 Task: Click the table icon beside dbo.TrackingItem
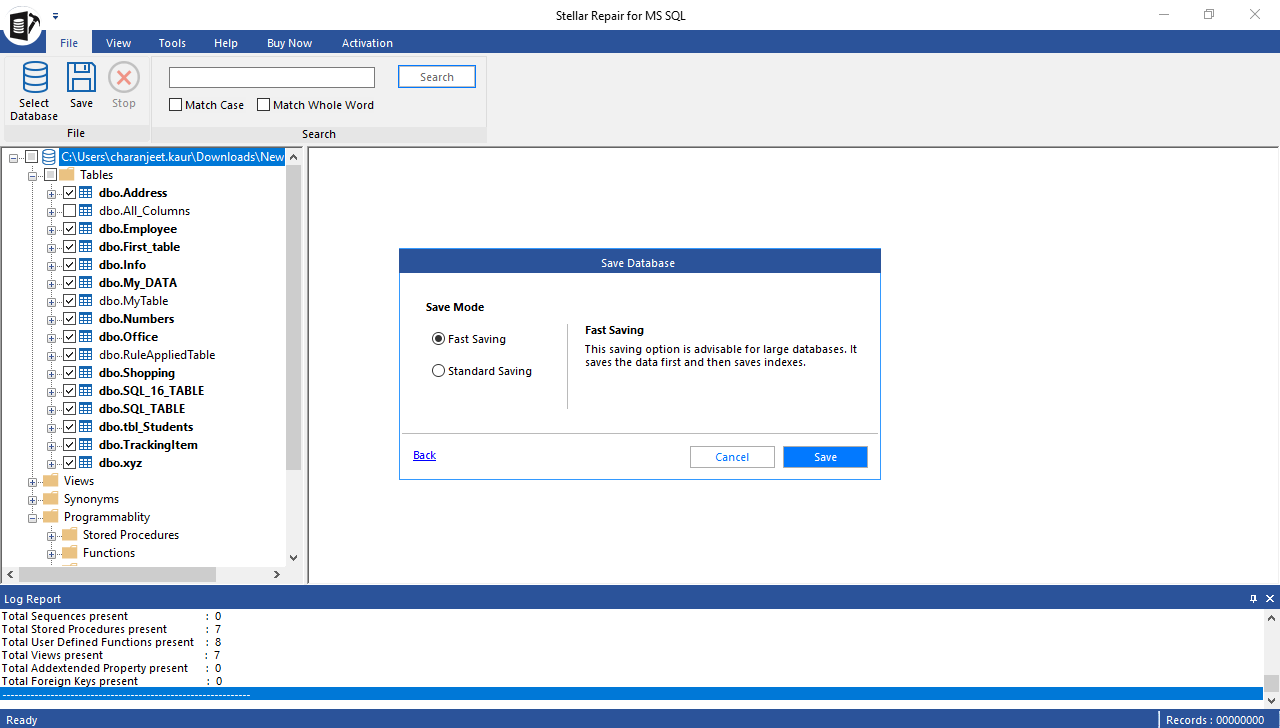[x=86, y=445]
